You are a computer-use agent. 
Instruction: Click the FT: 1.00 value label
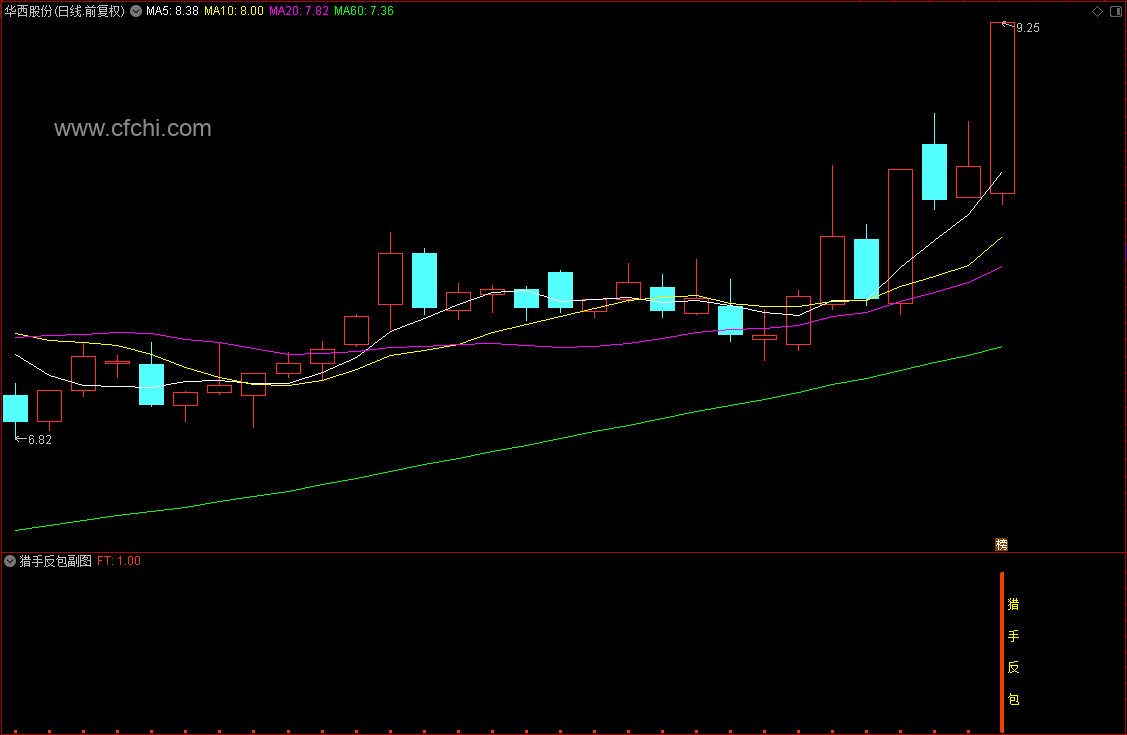coord(119,561)
